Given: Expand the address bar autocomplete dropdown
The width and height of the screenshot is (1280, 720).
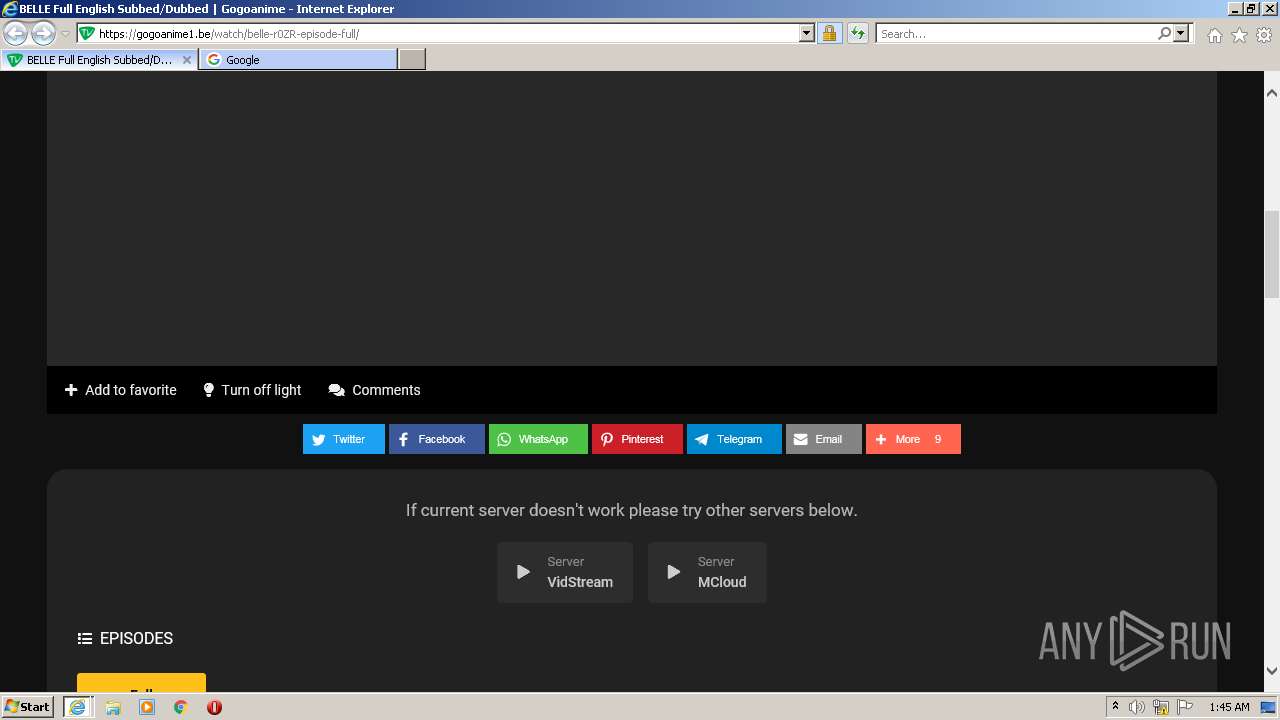Looking at the screenshot, I should 807,33.
